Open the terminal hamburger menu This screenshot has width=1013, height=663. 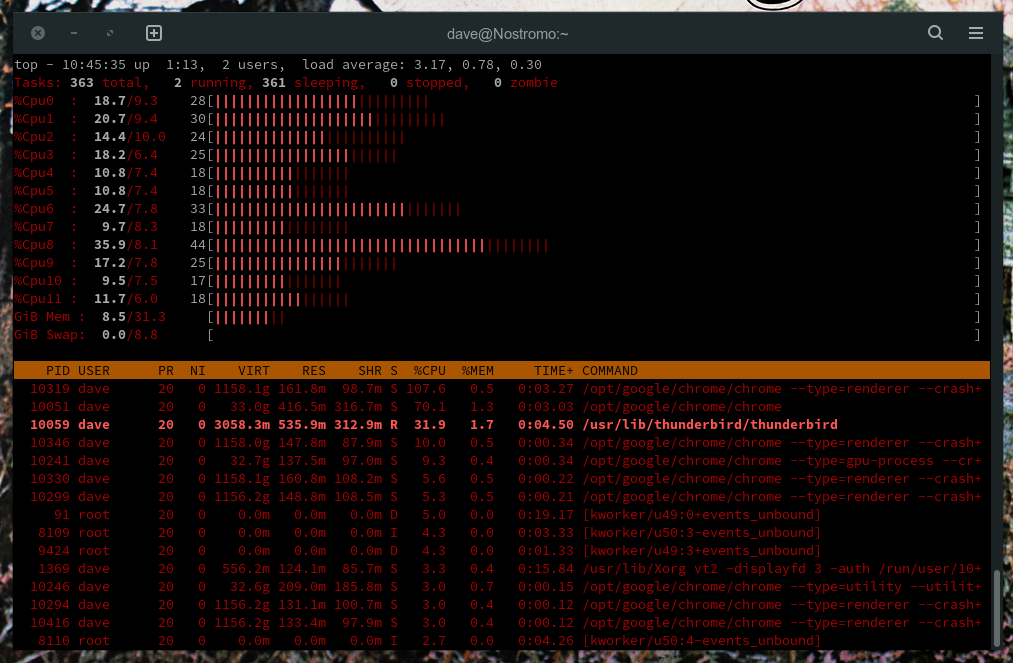(976, 33)
